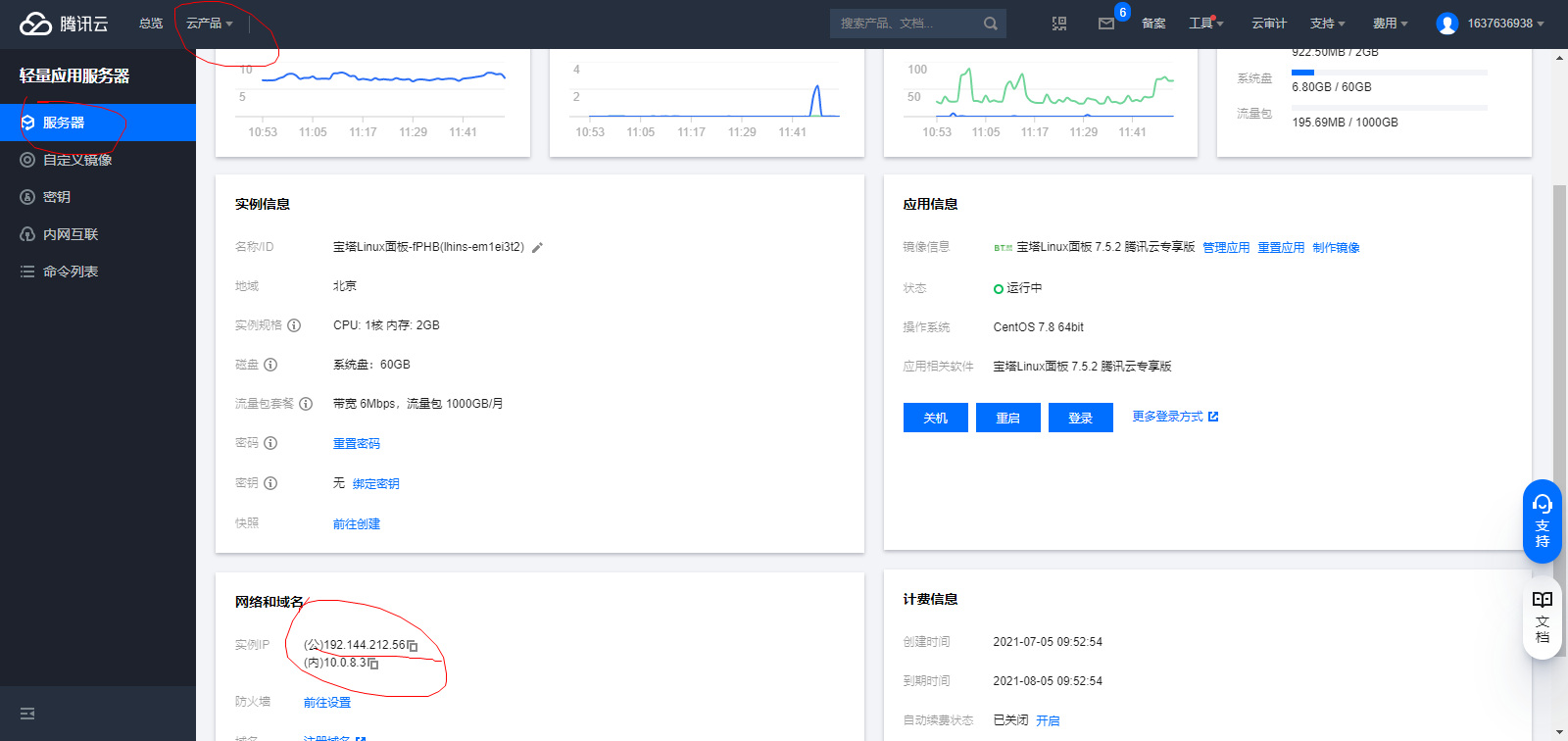Click 前往创建 snapshot link

(x=357, y=524)
